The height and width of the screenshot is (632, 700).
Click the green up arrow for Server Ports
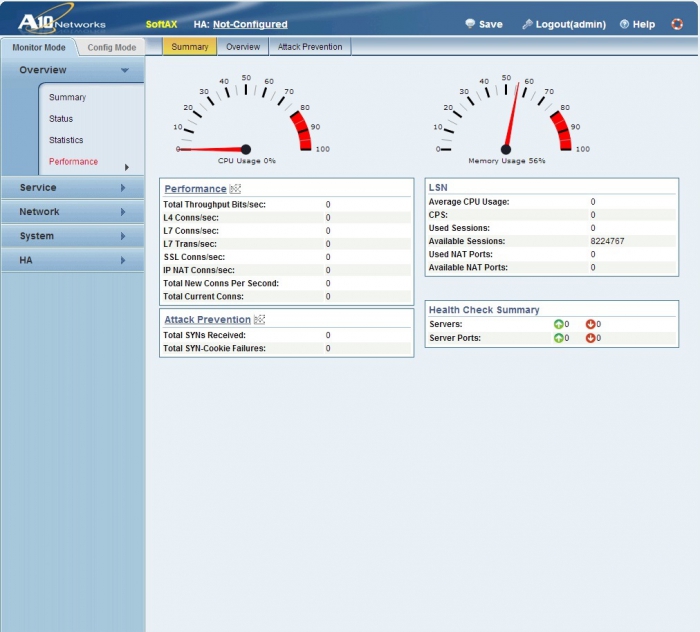point(558,338)
